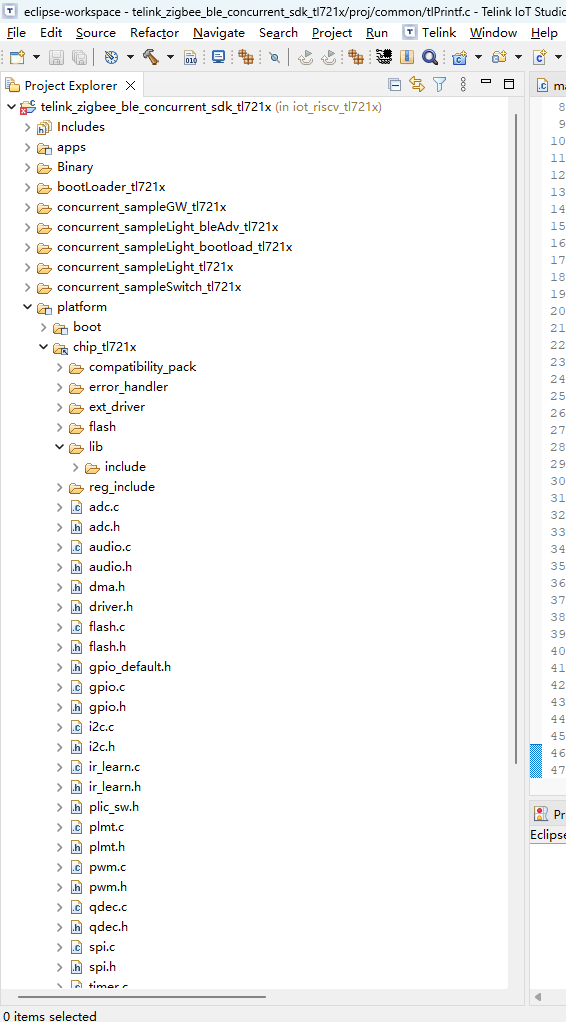566x1022 pixels.
Task: Collapse the platform folder
Action: click(27, 307)
